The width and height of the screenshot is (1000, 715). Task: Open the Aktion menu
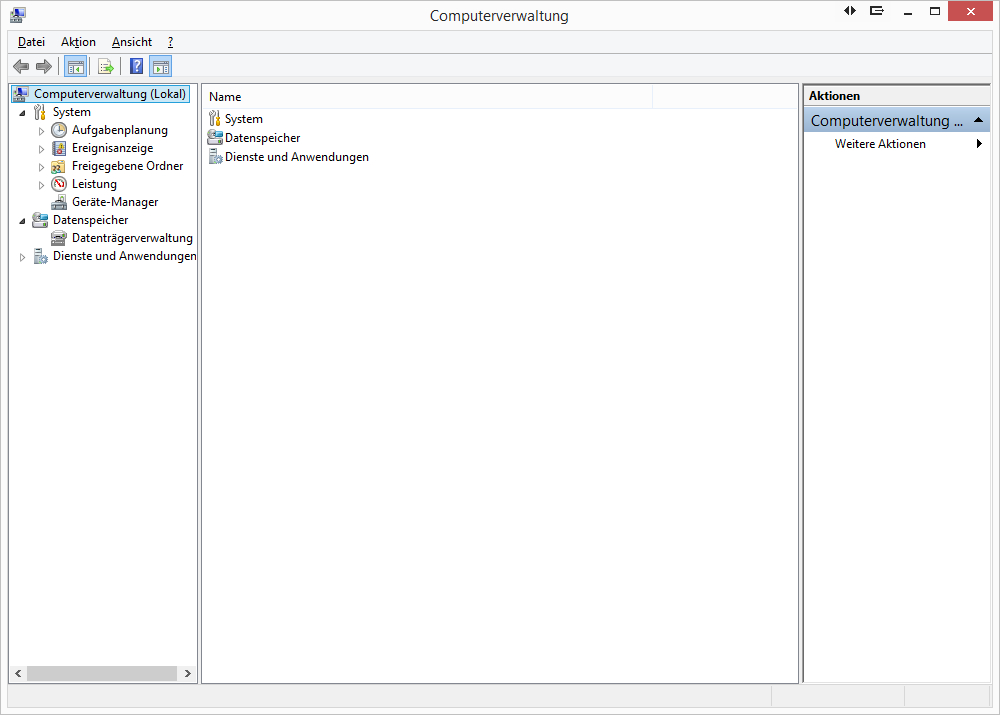point(78,42)
